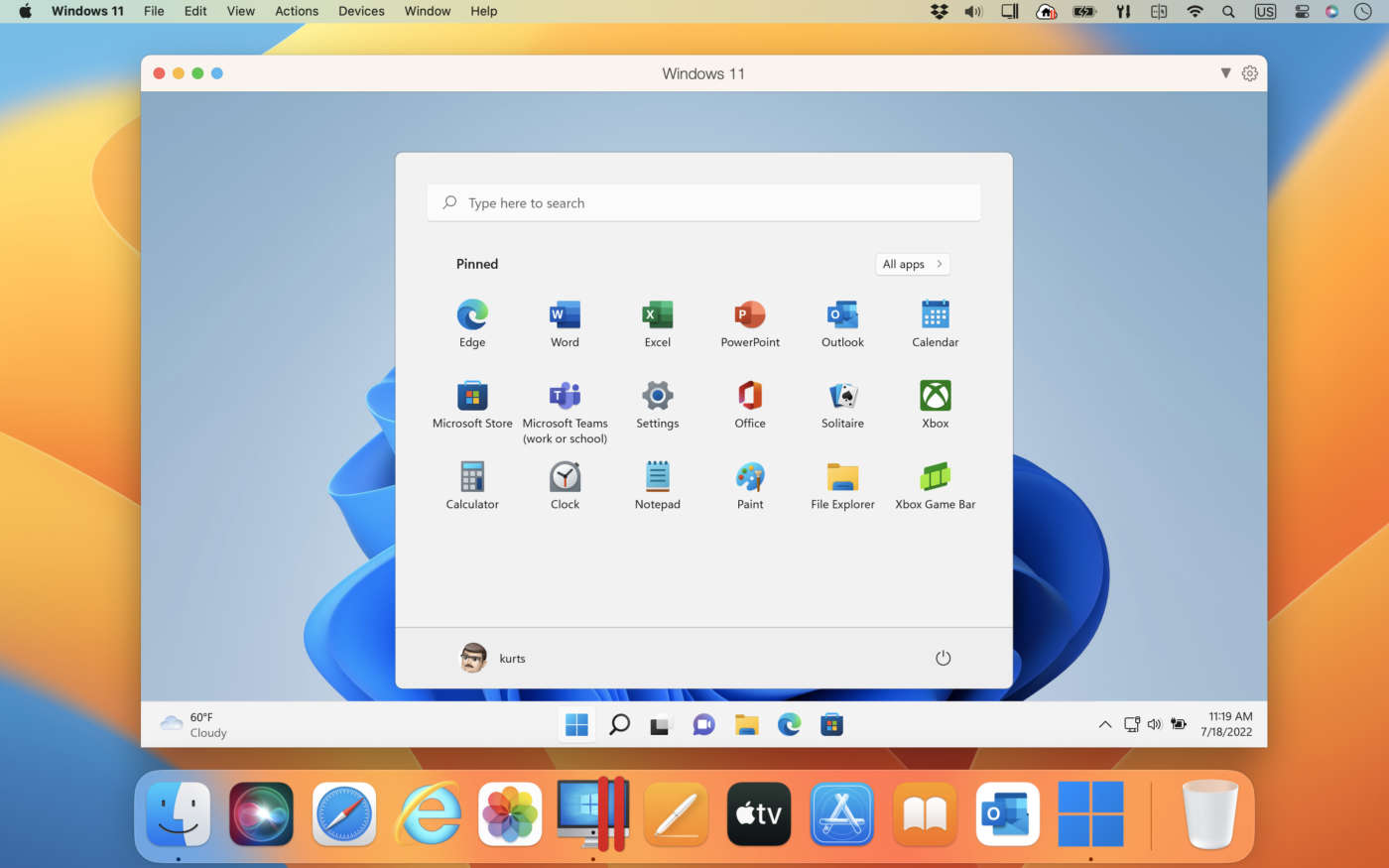Toggle the volume icon in Windows tray

1154,725
